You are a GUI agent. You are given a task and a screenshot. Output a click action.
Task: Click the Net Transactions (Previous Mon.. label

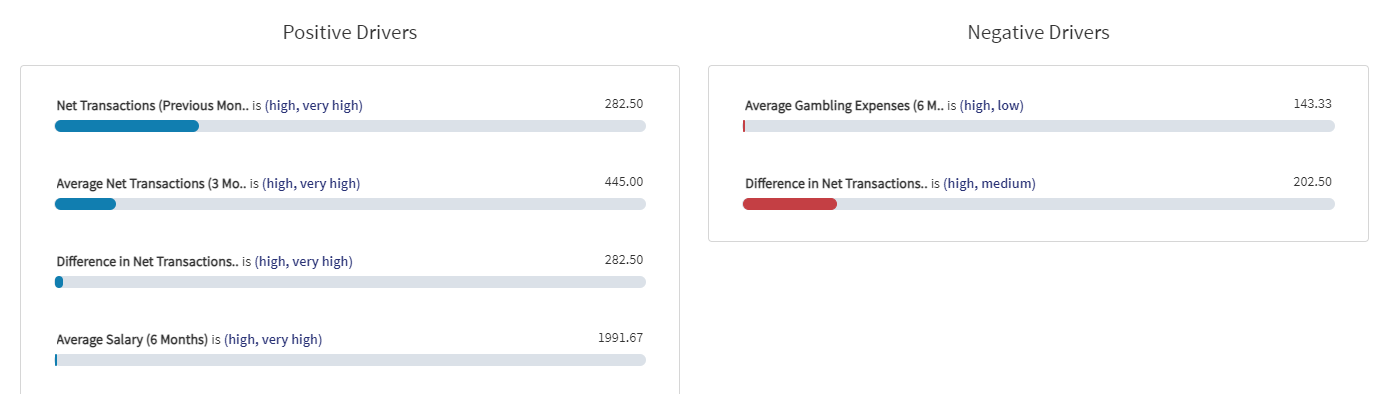click(152, 105)
